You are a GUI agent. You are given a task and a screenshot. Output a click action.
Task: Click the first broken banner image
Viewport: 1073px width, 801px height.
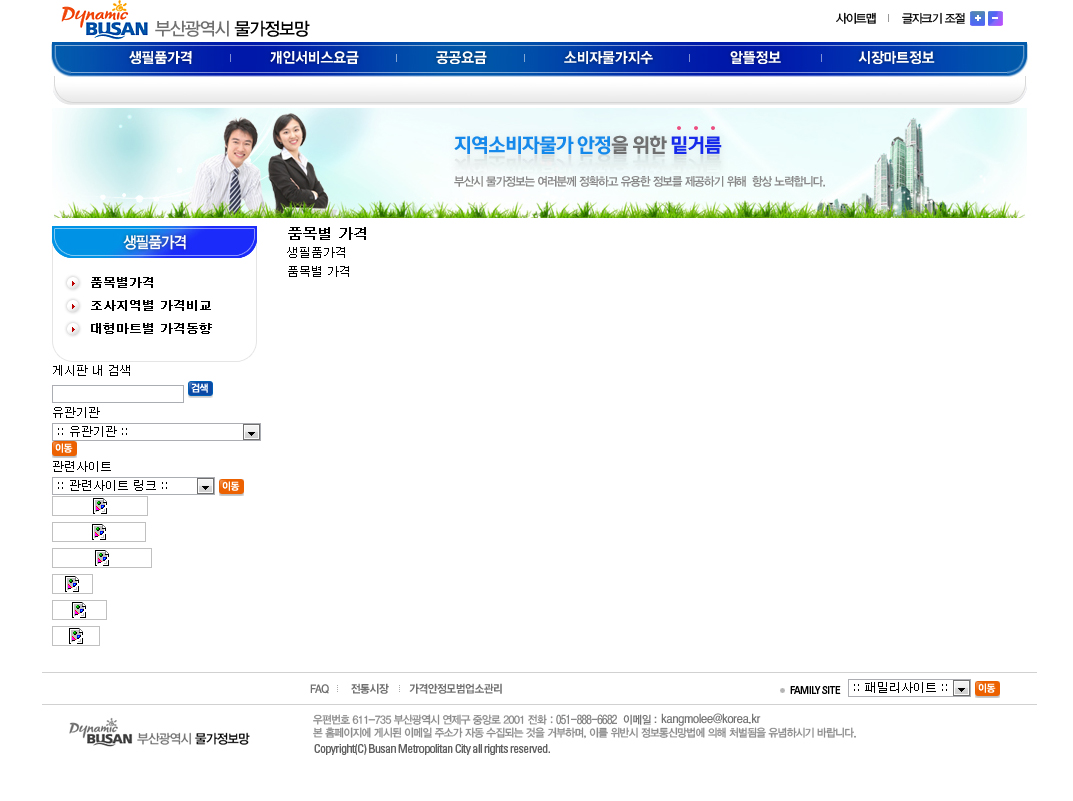pyautogui.click(x=100, y=506)
